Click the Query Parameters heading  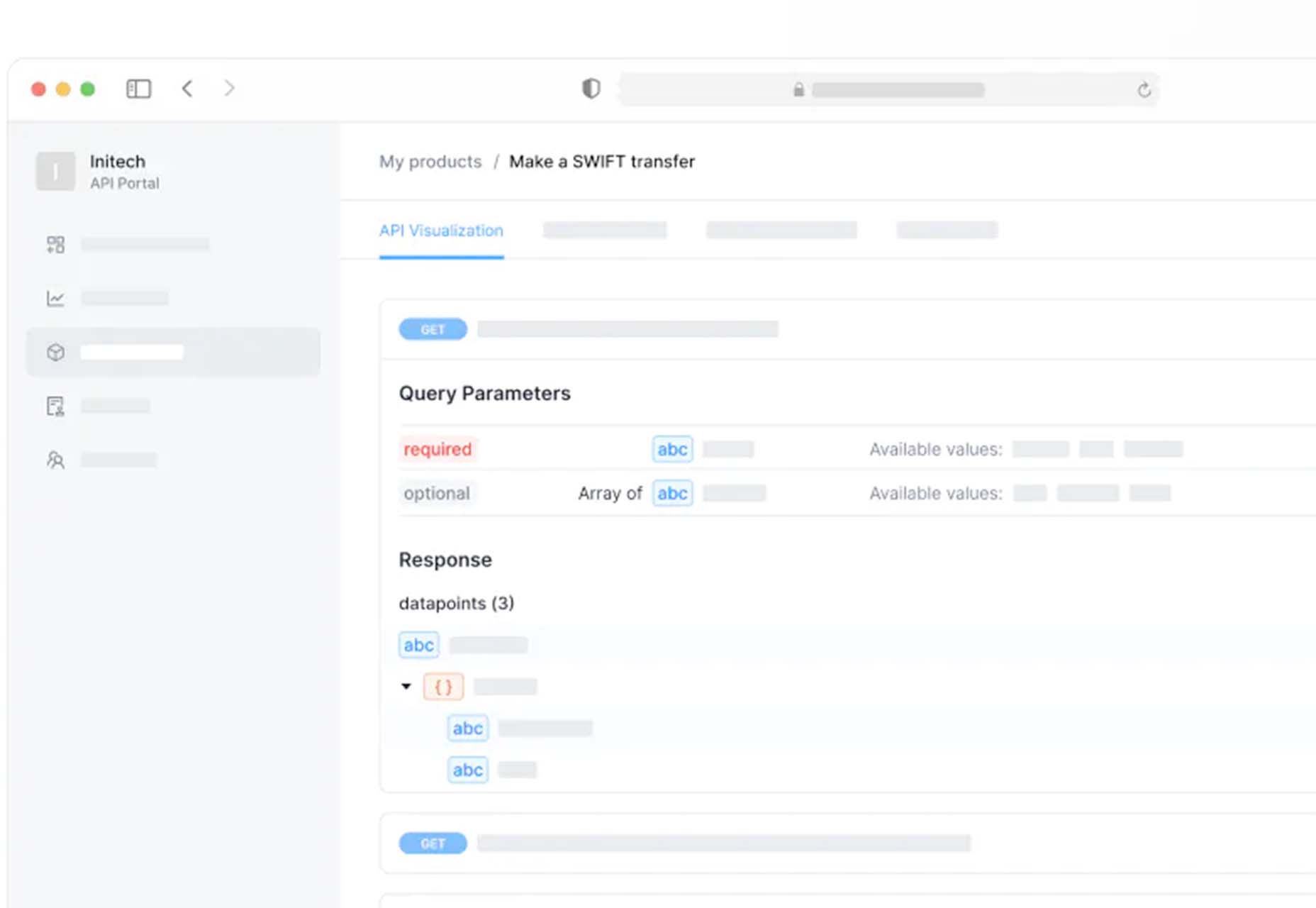(x=484, y=393)
